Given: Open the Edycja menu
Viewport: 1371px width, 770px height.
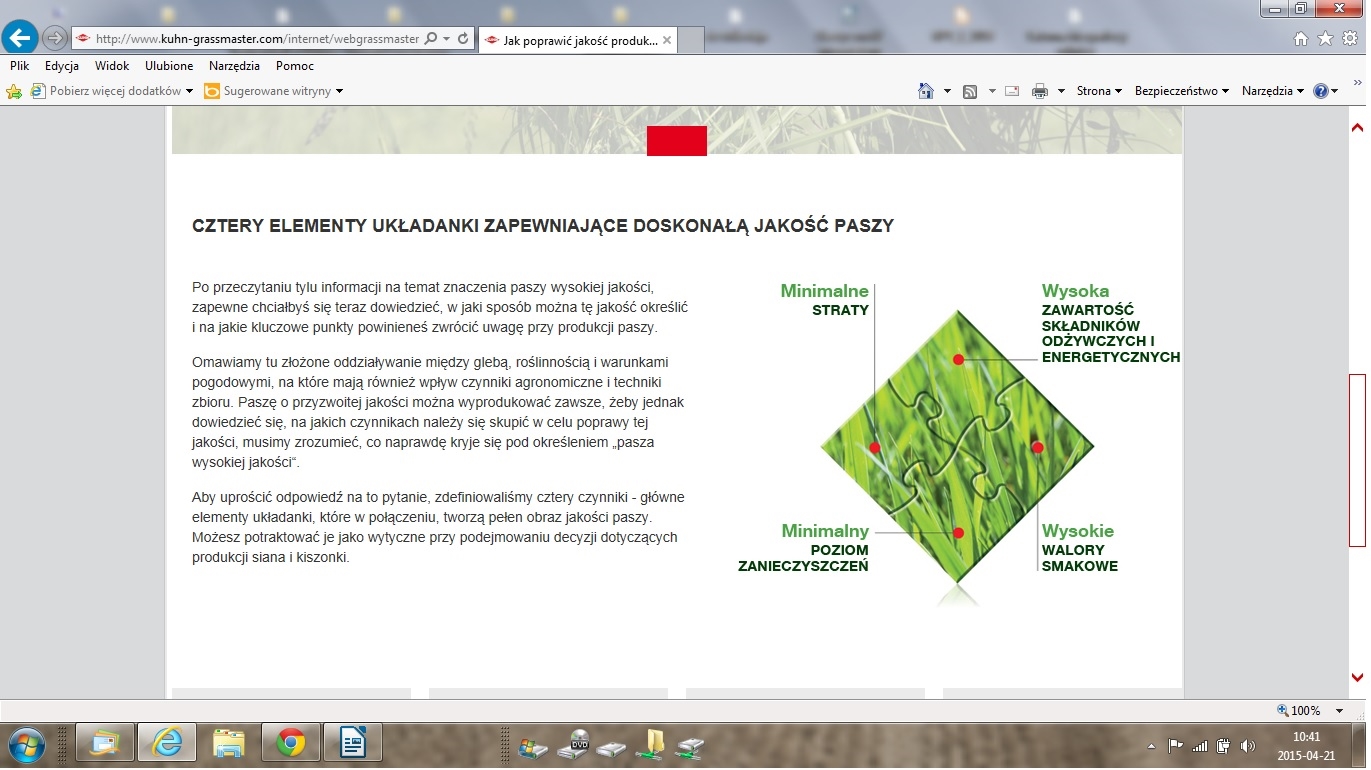Looking at the screenshot, I should tap(62, 66).
